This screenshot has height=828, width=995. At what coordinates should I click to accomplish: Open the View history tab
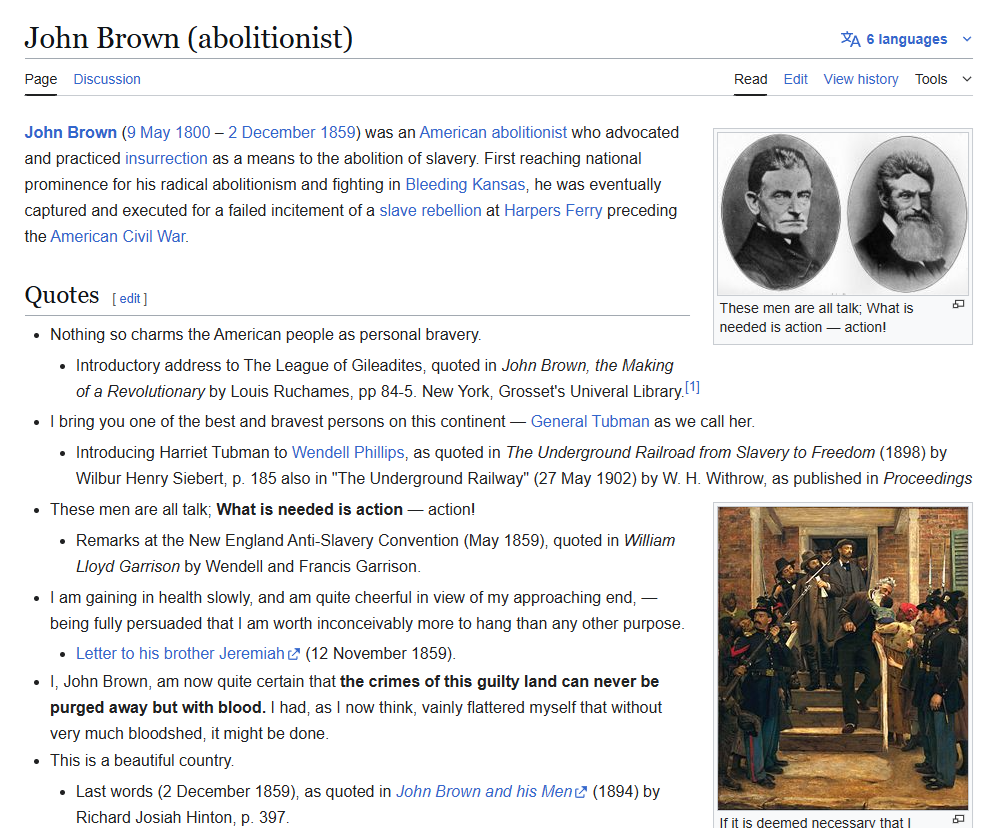click(x=860, y=79)
